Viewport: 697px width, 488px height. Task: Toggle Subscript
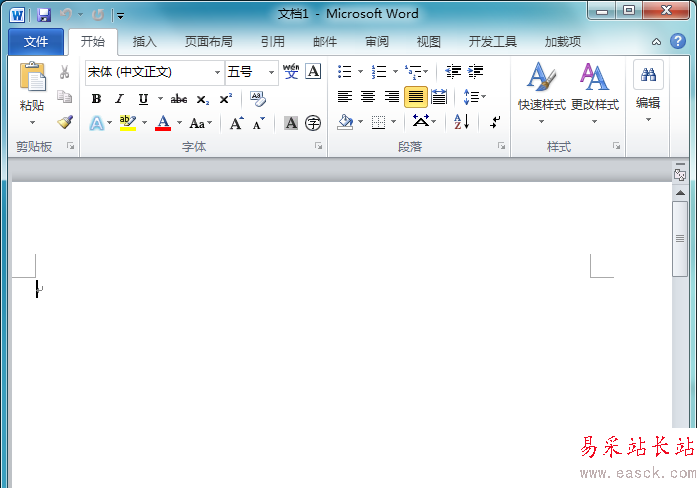tap(202, 99)
